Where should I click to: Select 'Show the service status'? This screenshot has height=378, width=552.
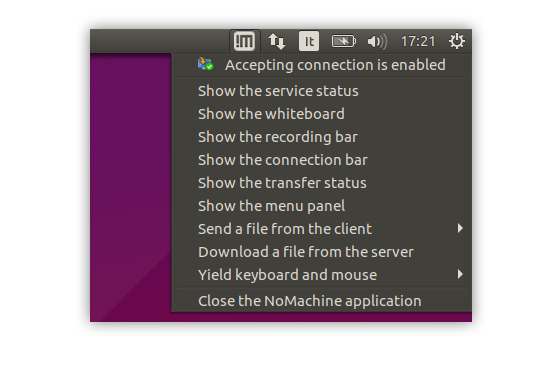[321, 91]
